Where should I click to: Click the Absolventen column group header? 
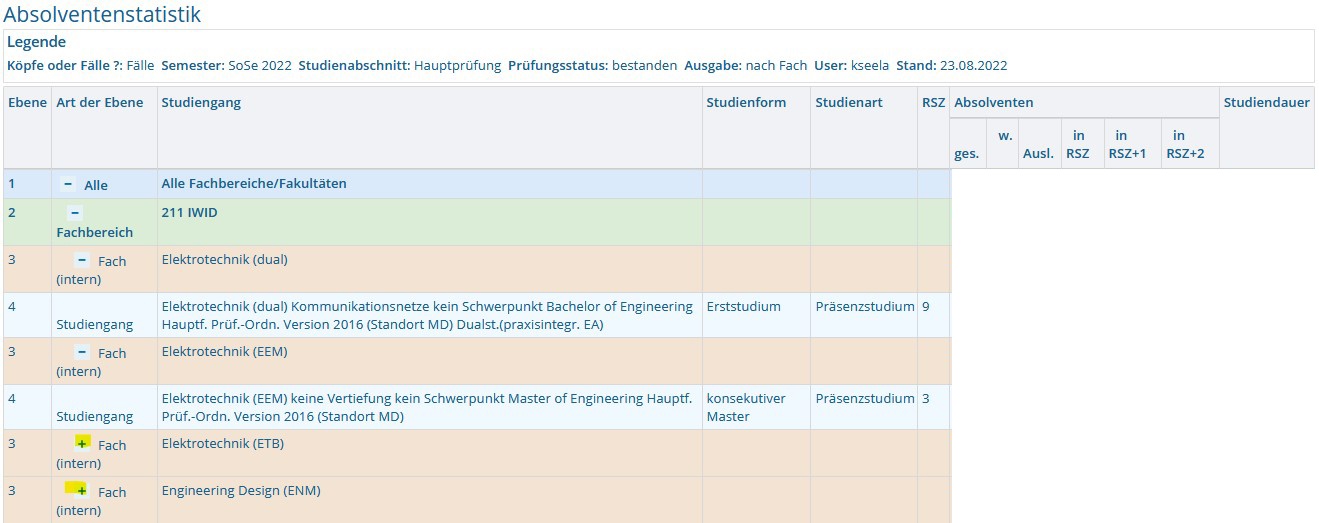[993, 102]
